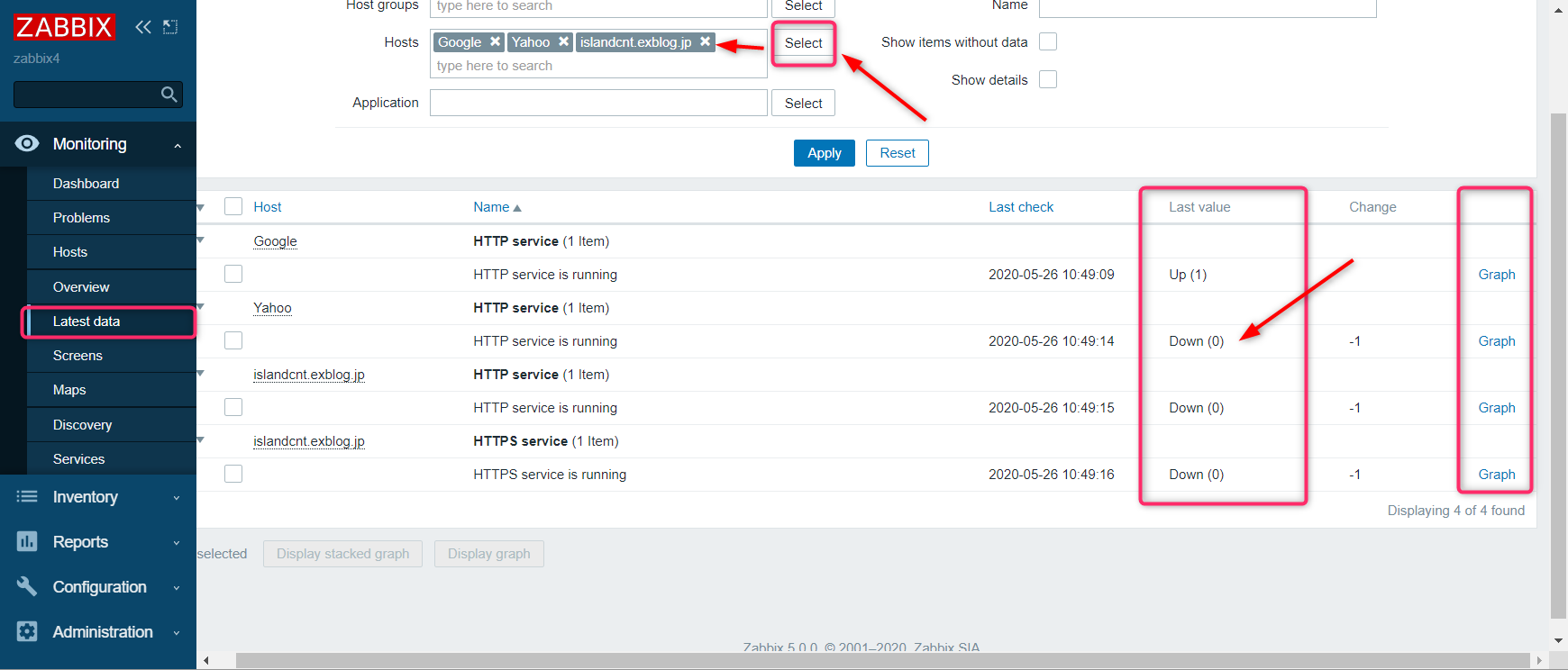Open the Problems menu item
The image size is (1568, 670).
coord(111,217)
